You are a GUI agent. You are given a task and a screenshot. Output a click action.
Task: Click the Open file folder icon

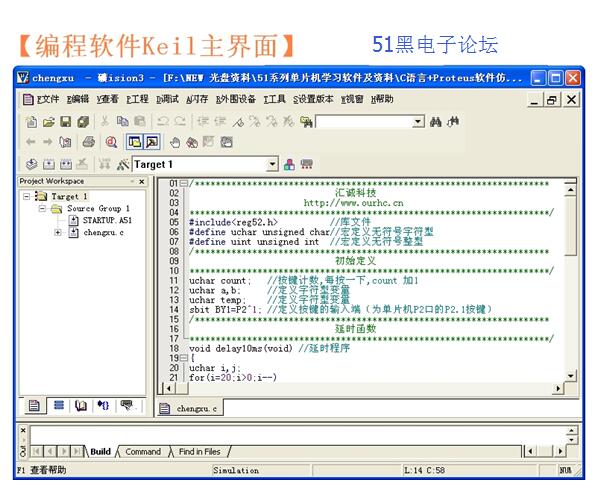tap(48, 122)
